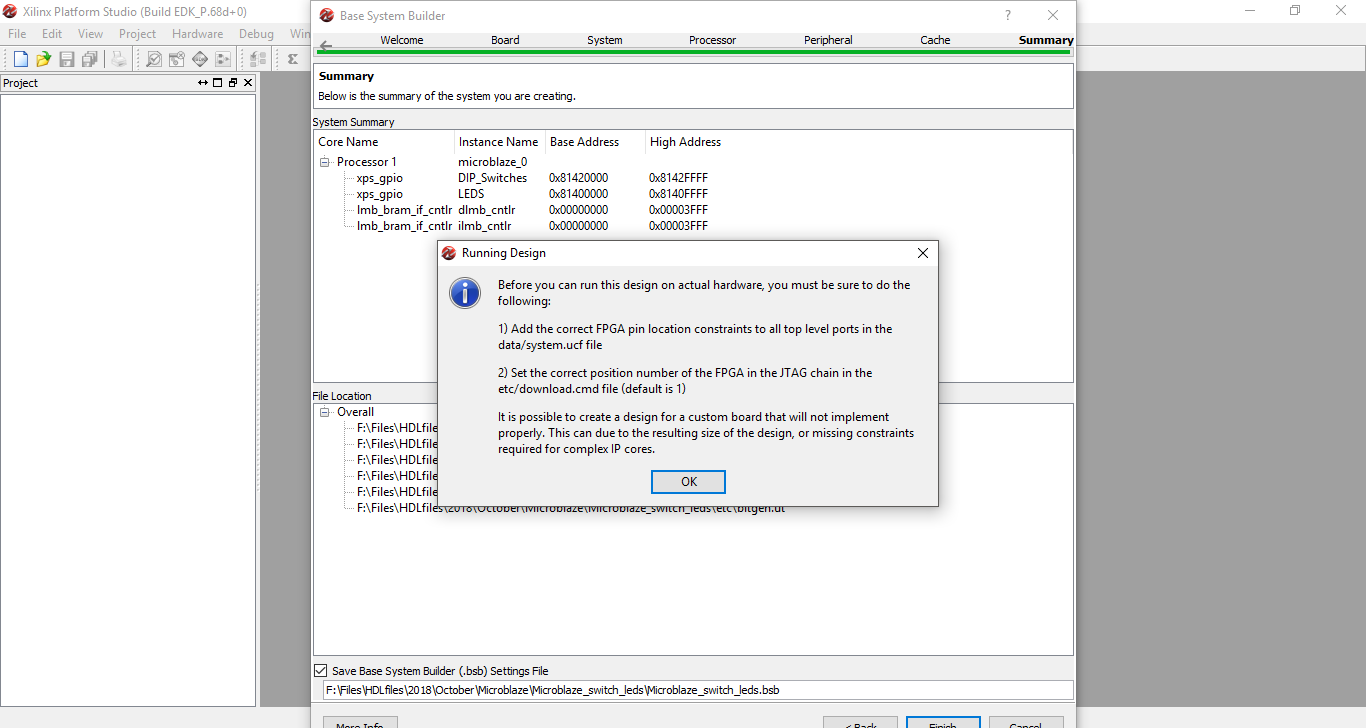
Task: Click the Project panel restore icon
Action: click(233, 83)
